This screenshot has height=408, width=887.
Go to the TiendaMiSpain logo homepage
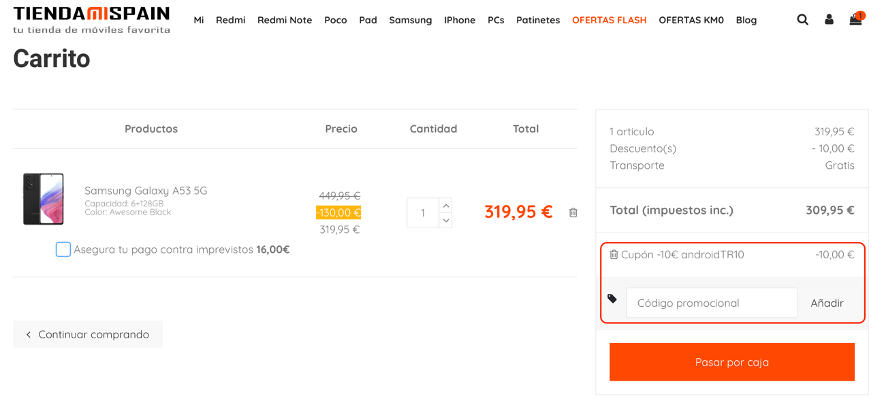92,20
